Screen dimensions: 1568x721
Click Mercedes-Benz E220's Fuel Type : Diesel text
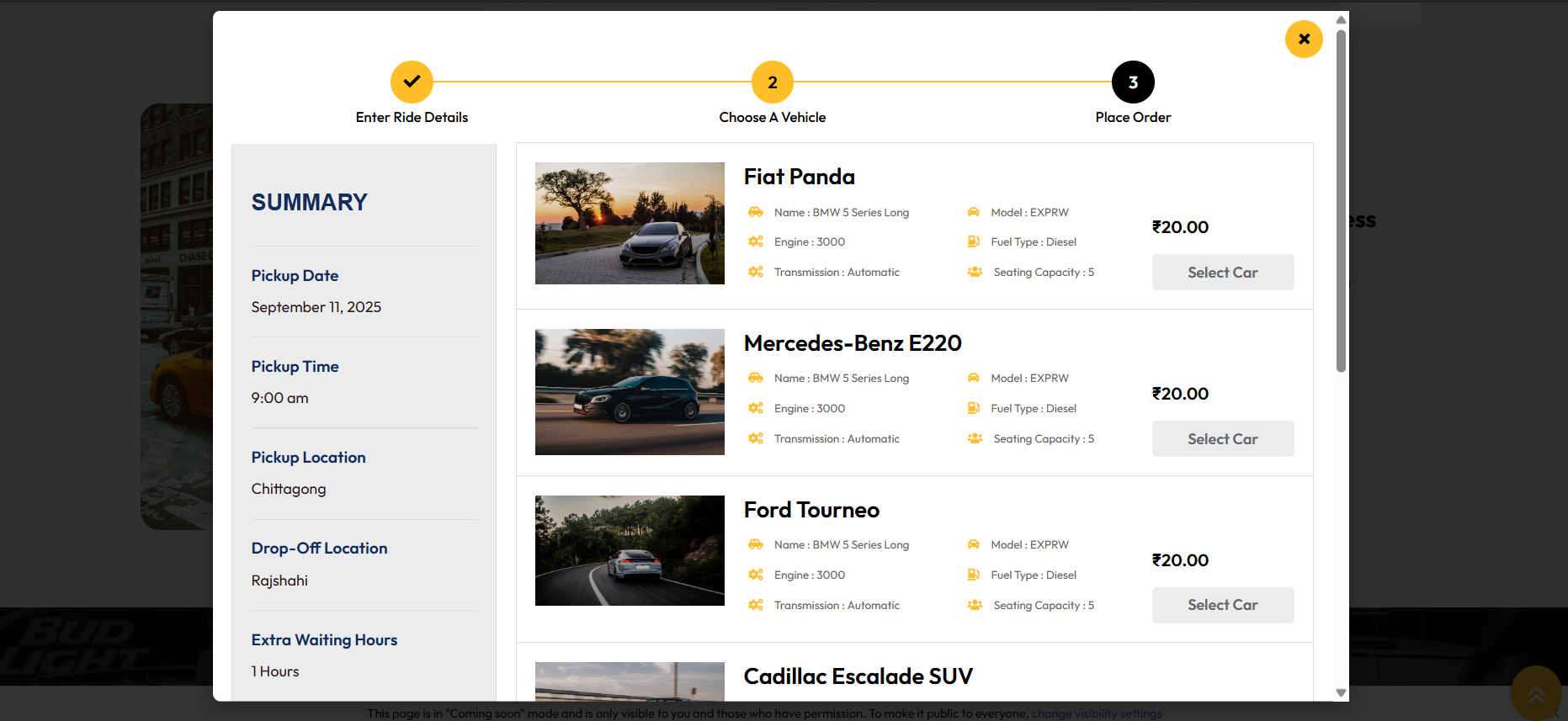point(1034,408)
